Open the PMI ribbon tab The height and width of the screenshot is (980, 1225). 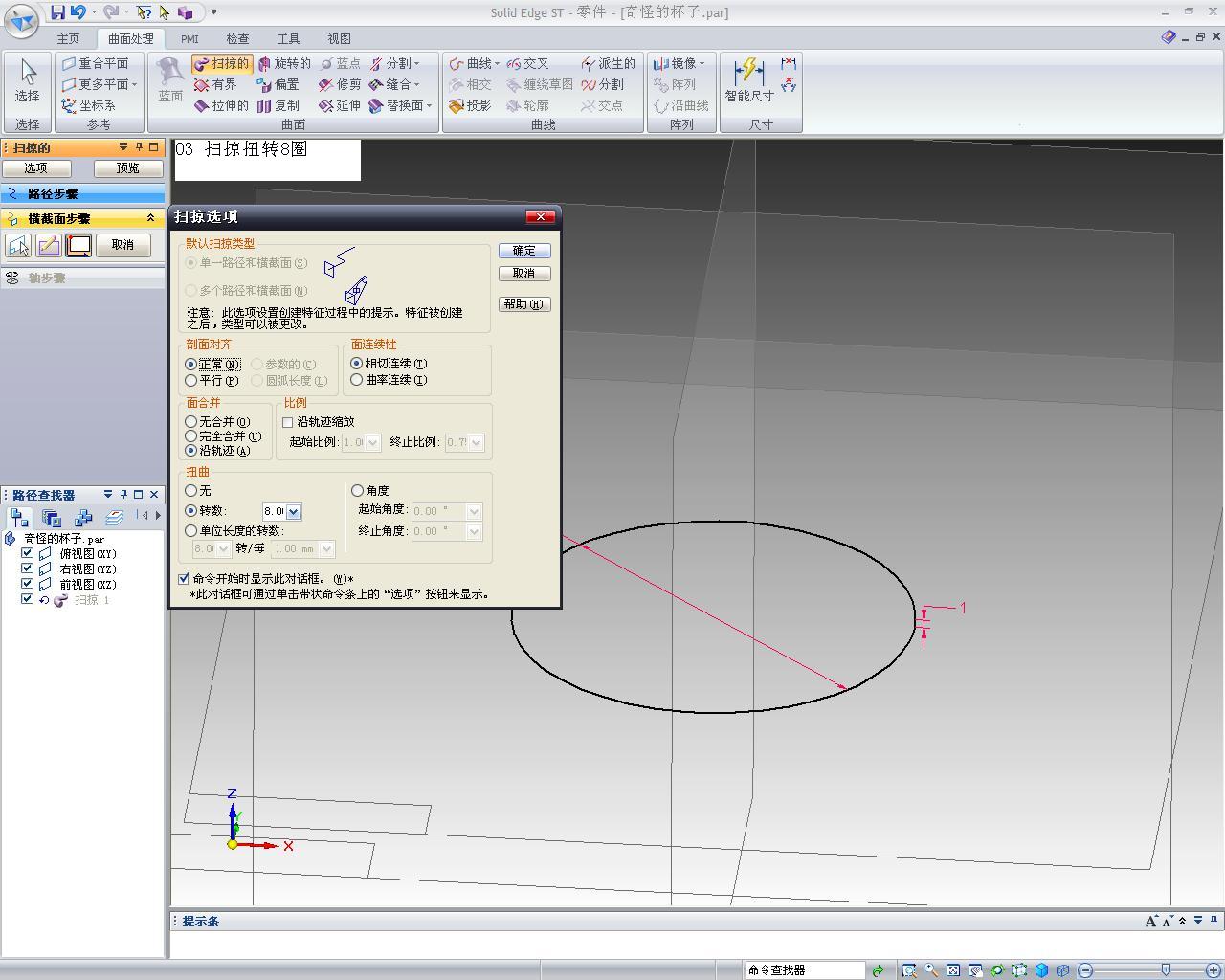click(189, 39)
